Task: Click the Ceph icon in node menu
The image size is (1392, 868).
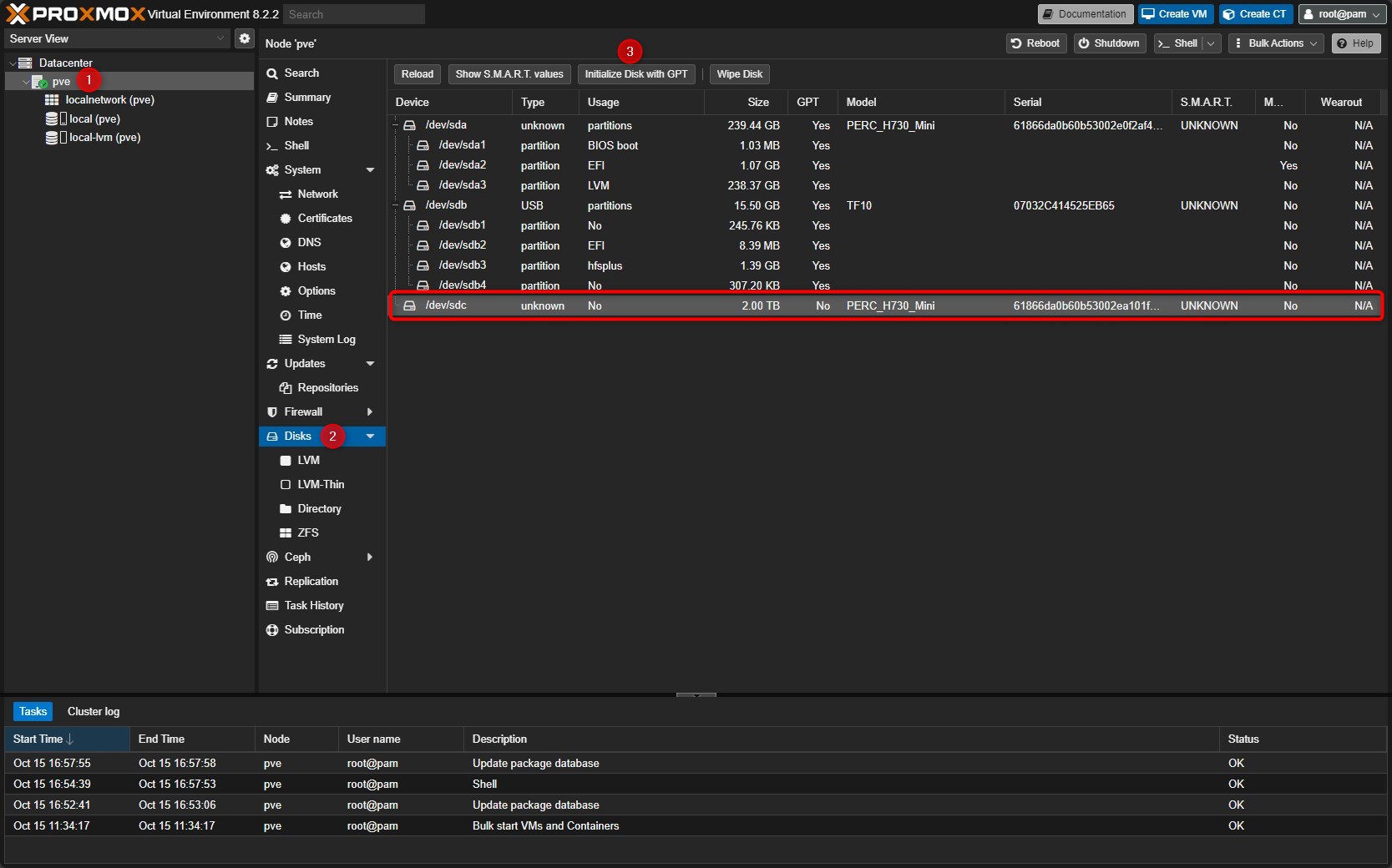Action: (272, 558)
